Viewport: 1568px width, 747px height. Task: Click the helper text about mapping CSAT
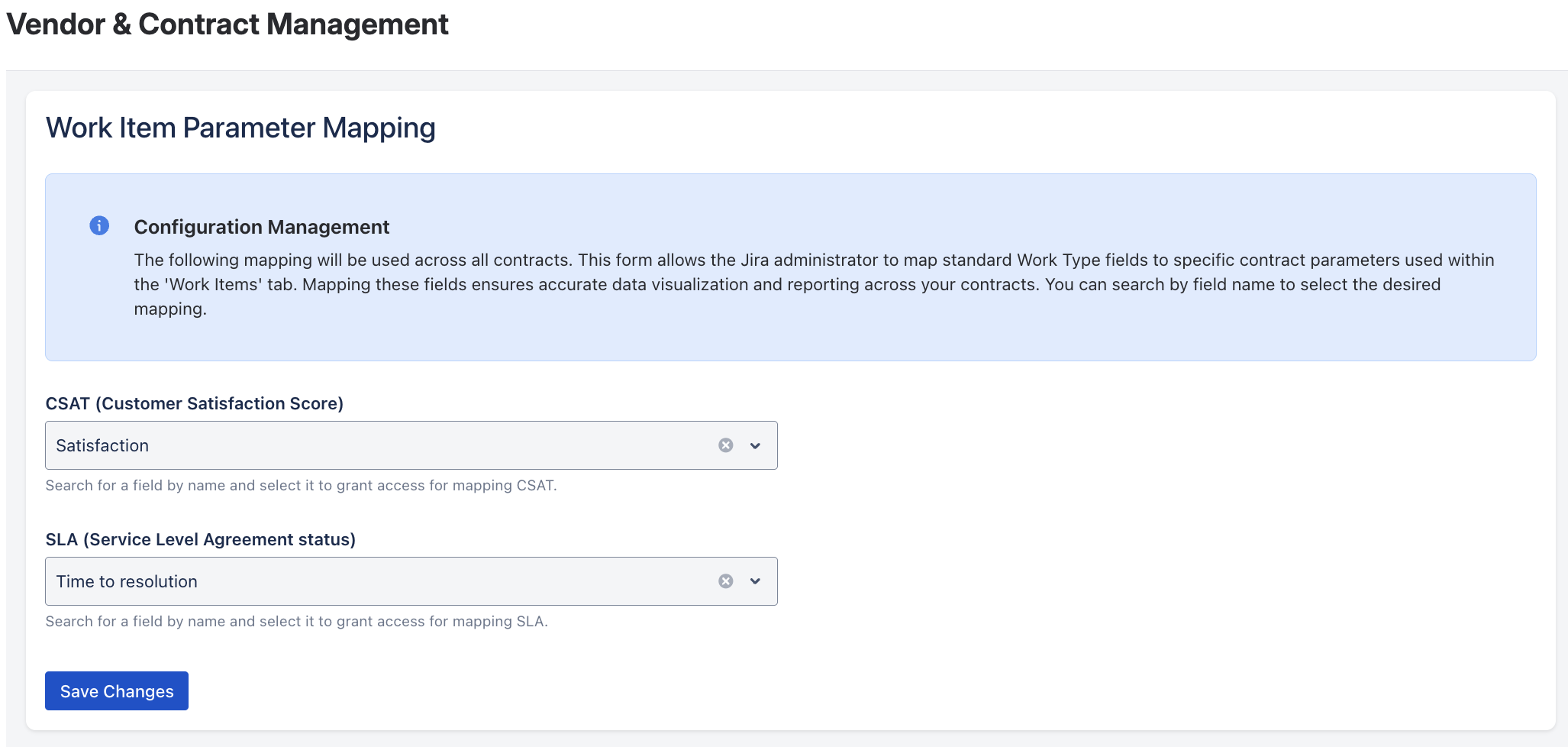click(x=302, y=485)
